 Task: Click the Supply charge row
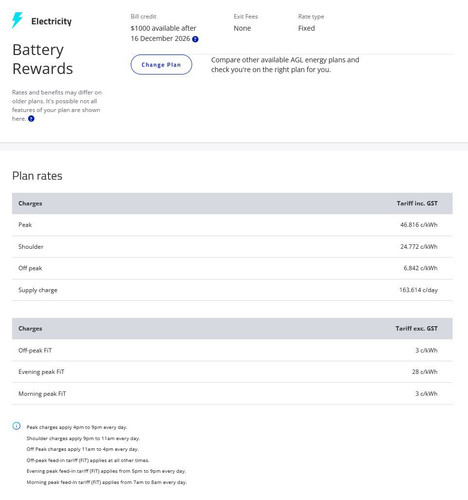coord(232,290)
